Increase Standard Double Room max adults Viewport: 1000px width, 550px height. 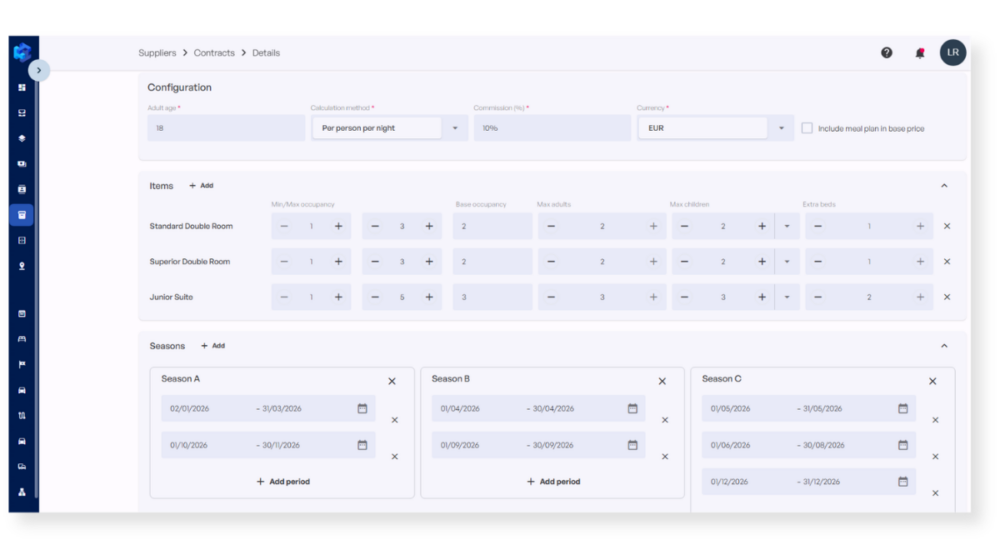click(x=653, y=226)
